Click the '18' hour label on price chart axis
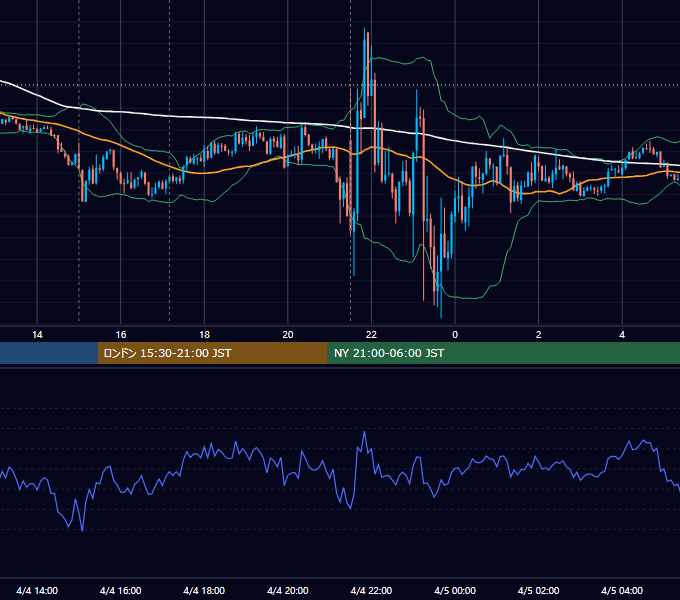 pyautogui.click(x=204, y=335)
